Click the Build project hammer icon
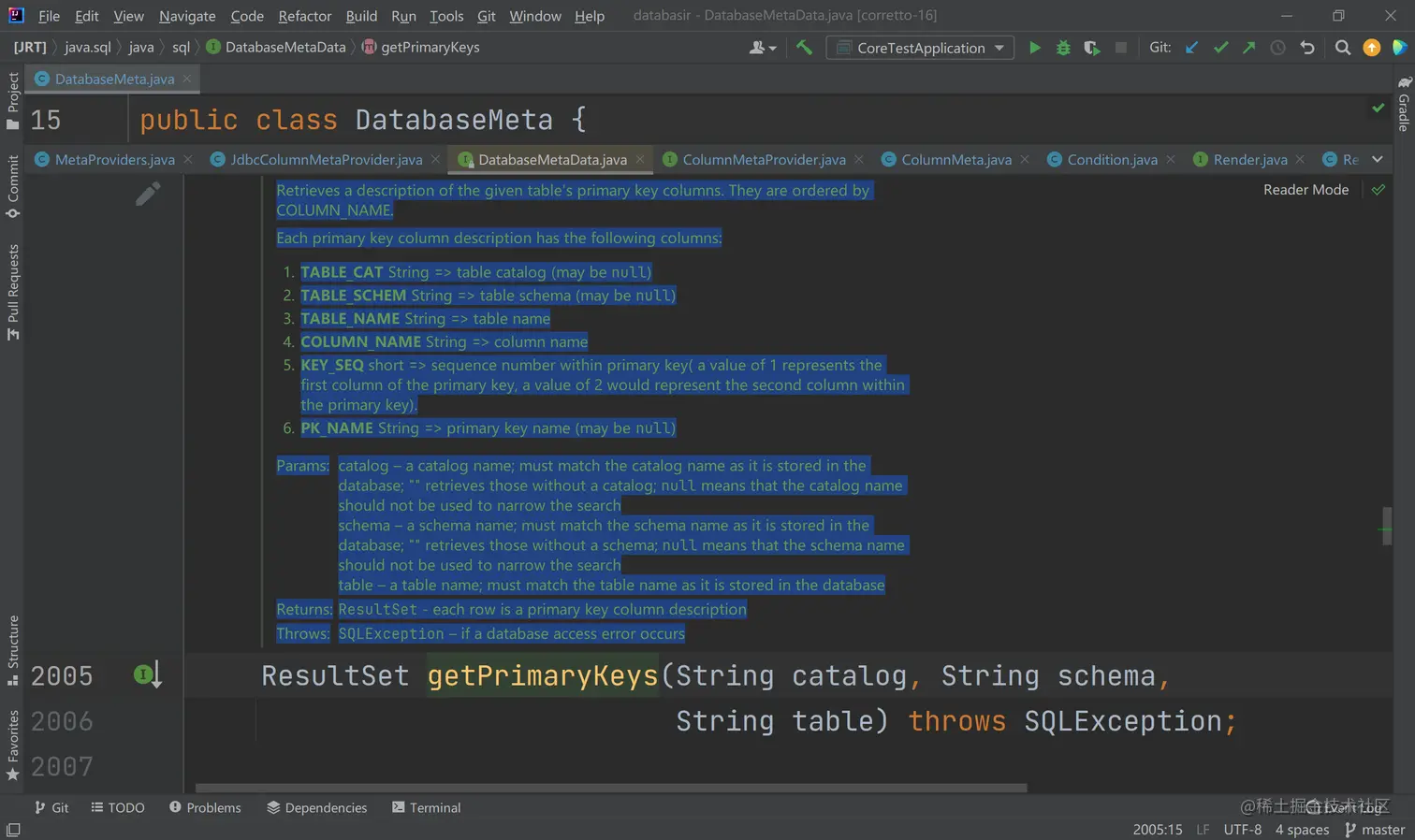 point(804,48)
